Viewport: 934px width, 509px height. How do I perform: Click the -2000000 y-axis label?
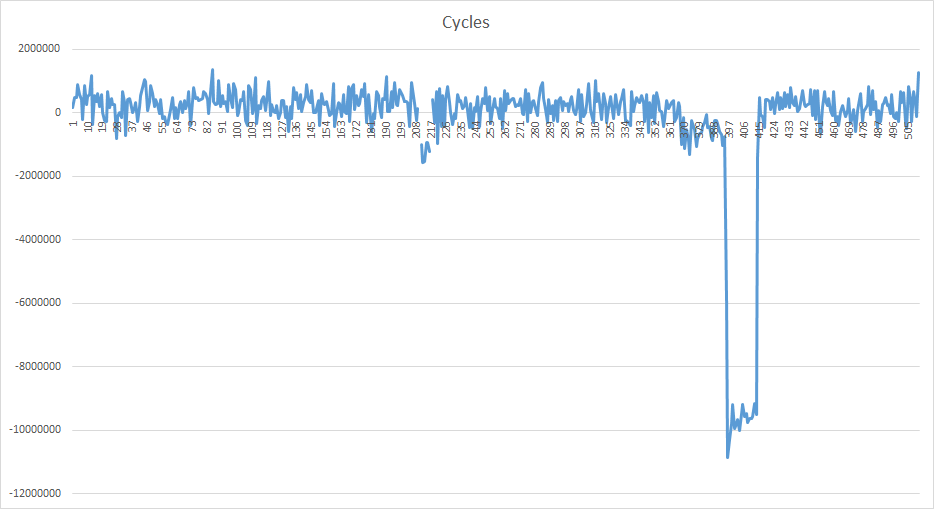[37, 176]
